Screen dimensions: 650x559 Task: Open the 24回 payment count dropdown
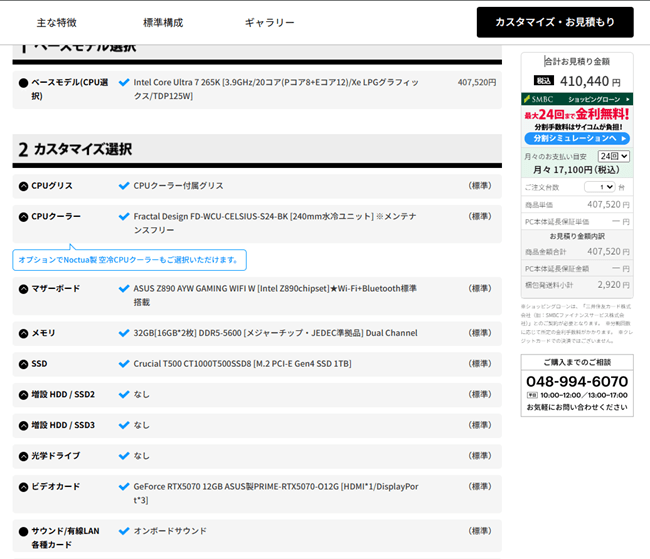click(613, 157)
